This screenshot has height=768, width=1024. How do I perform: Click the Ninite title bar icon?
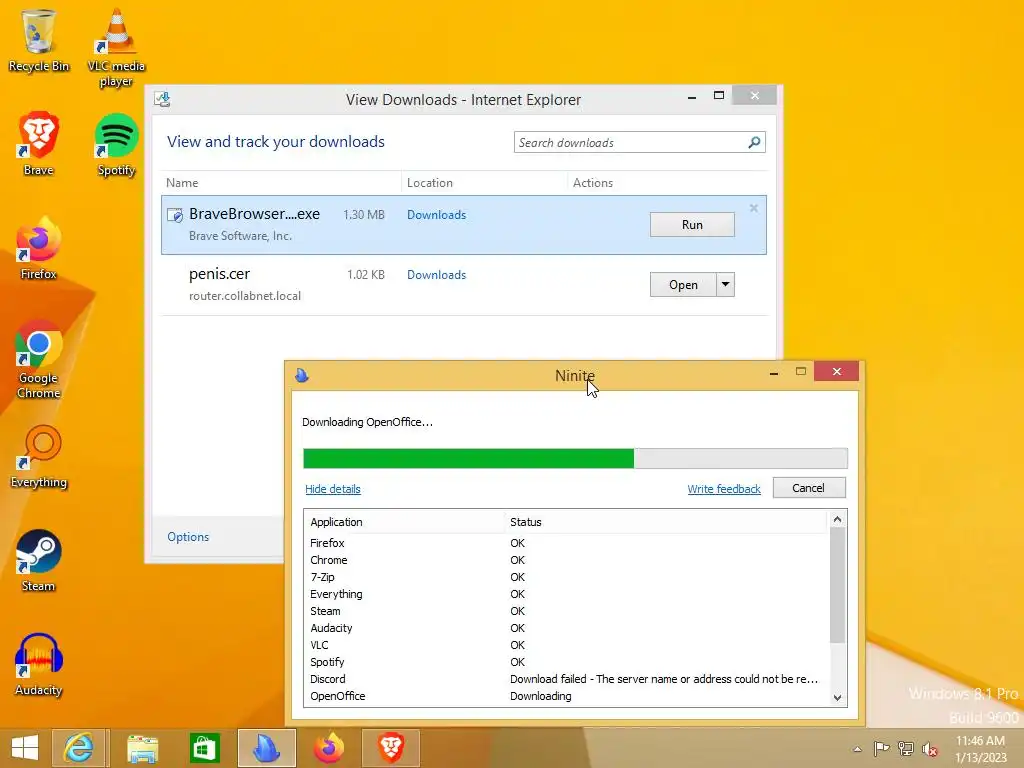pyautogui.click(x=302, y=376)
